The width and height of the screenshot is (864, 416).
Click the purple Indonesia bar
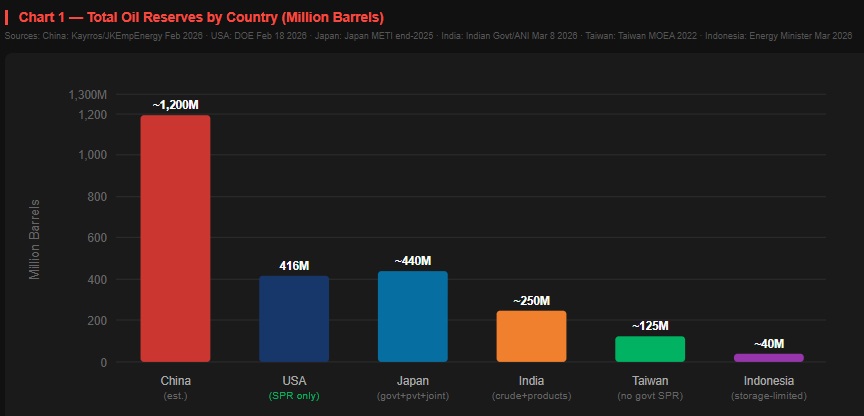(768, 358)
